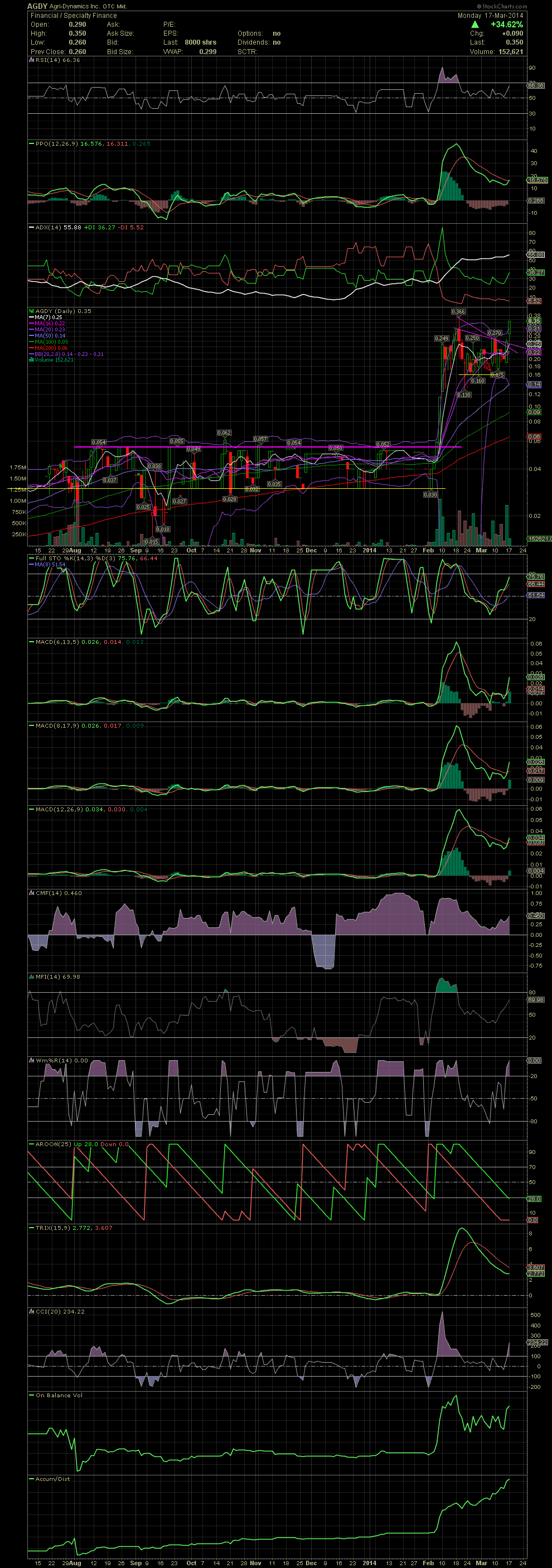Click the 0.160 price annotation
This screenshot has width=552, height=1568.
coord(478,381)
